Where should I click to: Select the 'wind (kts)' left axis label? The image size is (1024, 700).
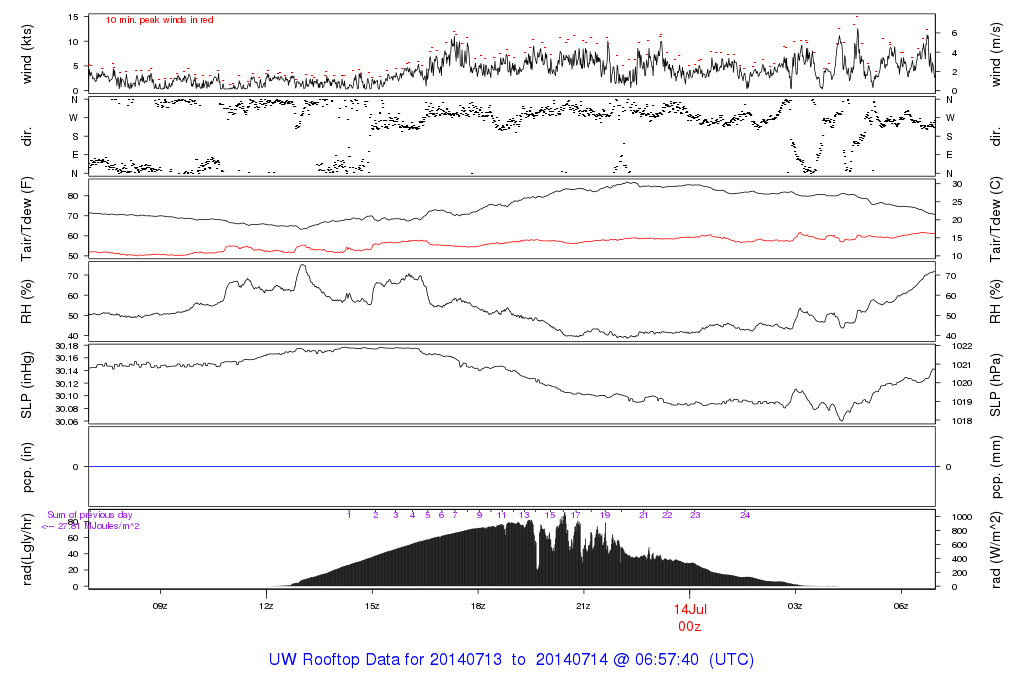27,54
